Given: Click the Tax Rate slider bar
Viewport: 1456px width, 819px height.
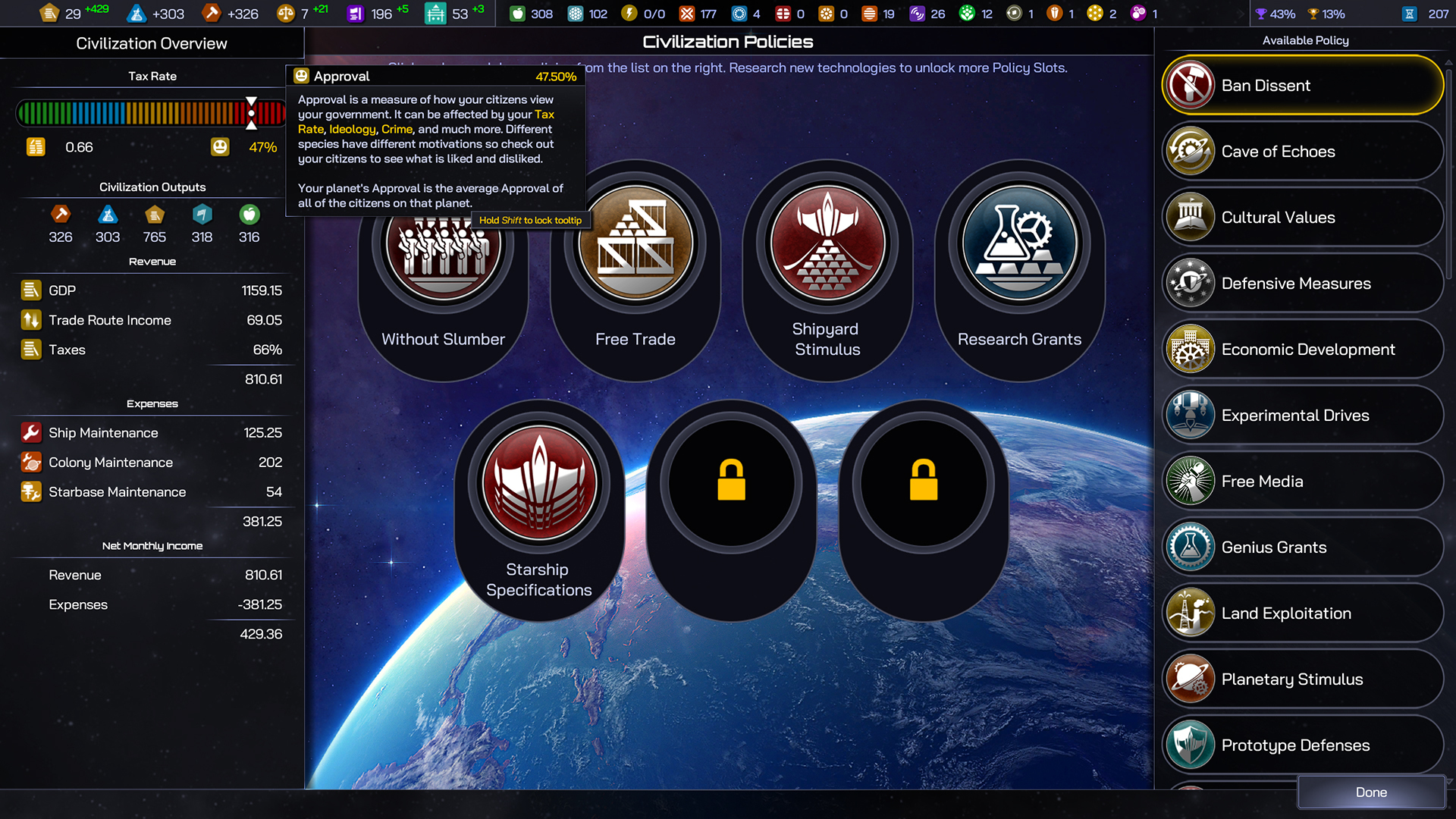Looking at the screenshot, I should (x=150, y=114).
